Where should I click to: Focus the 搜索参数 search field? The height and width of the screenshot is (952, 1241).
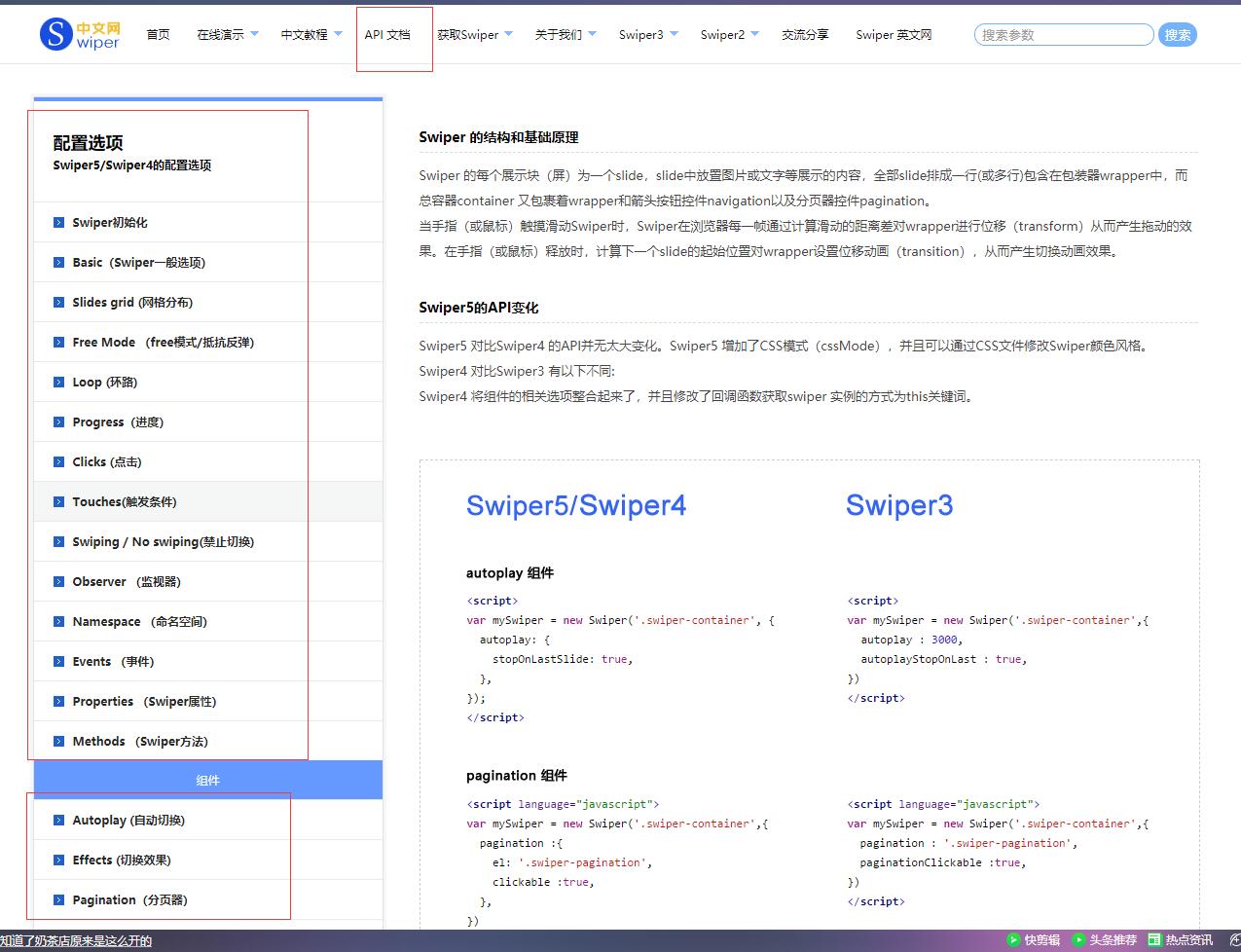pos(1063,35)
